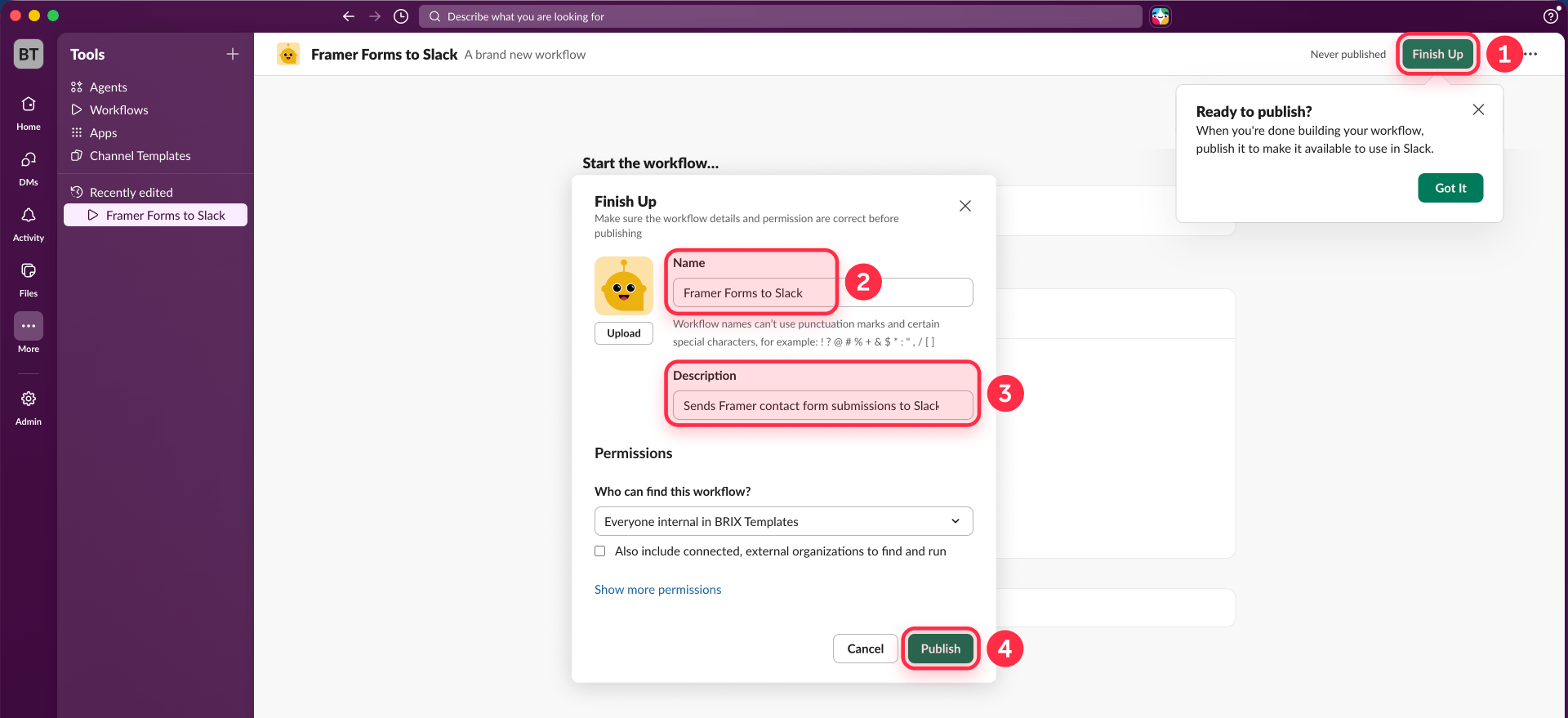Click the workflow Name input field

coord(822,292)
